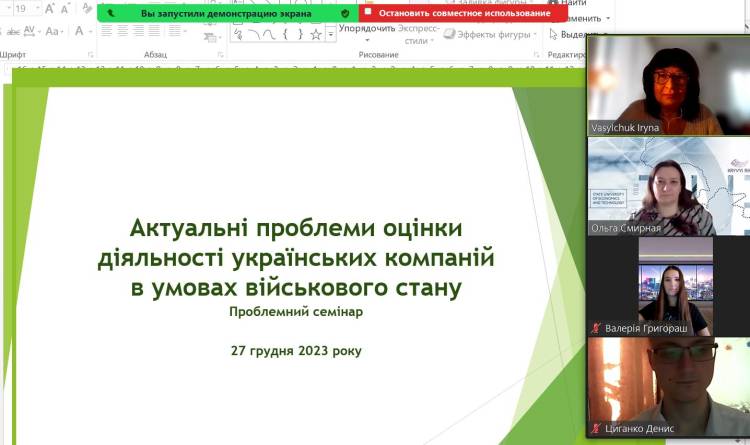Image resolution: width=750 pixels, height=445 pixels.
Task: Open Шрифт group dialog launcher
Action: (90, 55)
